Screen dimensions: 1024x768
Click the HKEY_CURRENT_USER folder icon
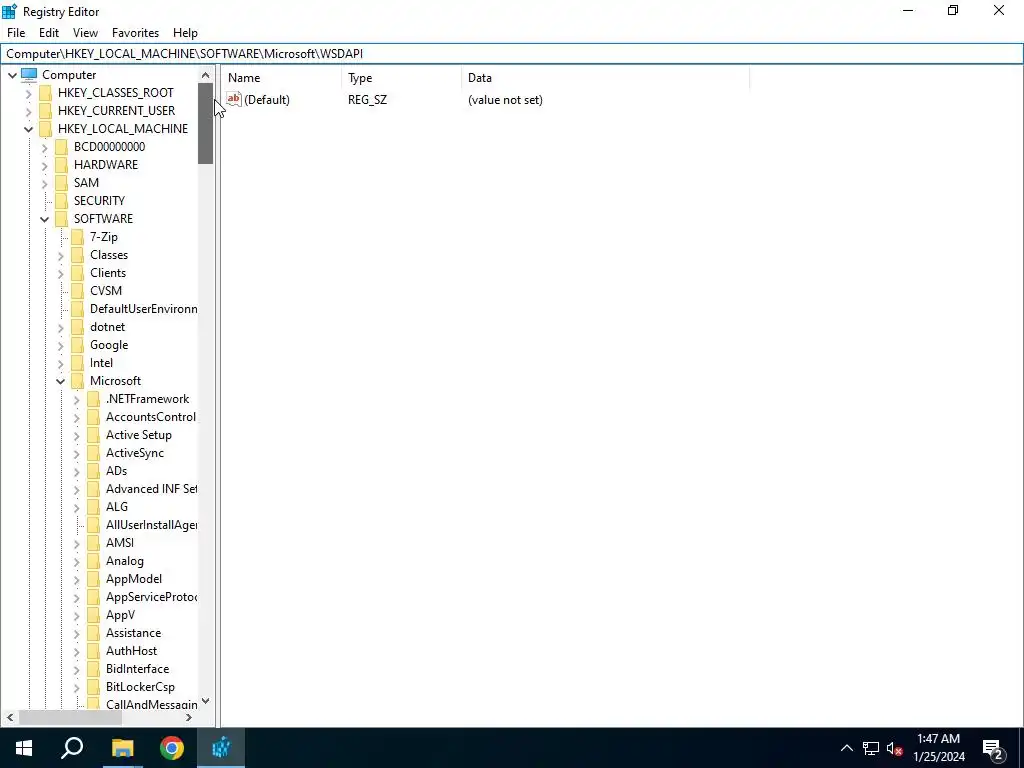pyautogui.click(x=45, y=110)
